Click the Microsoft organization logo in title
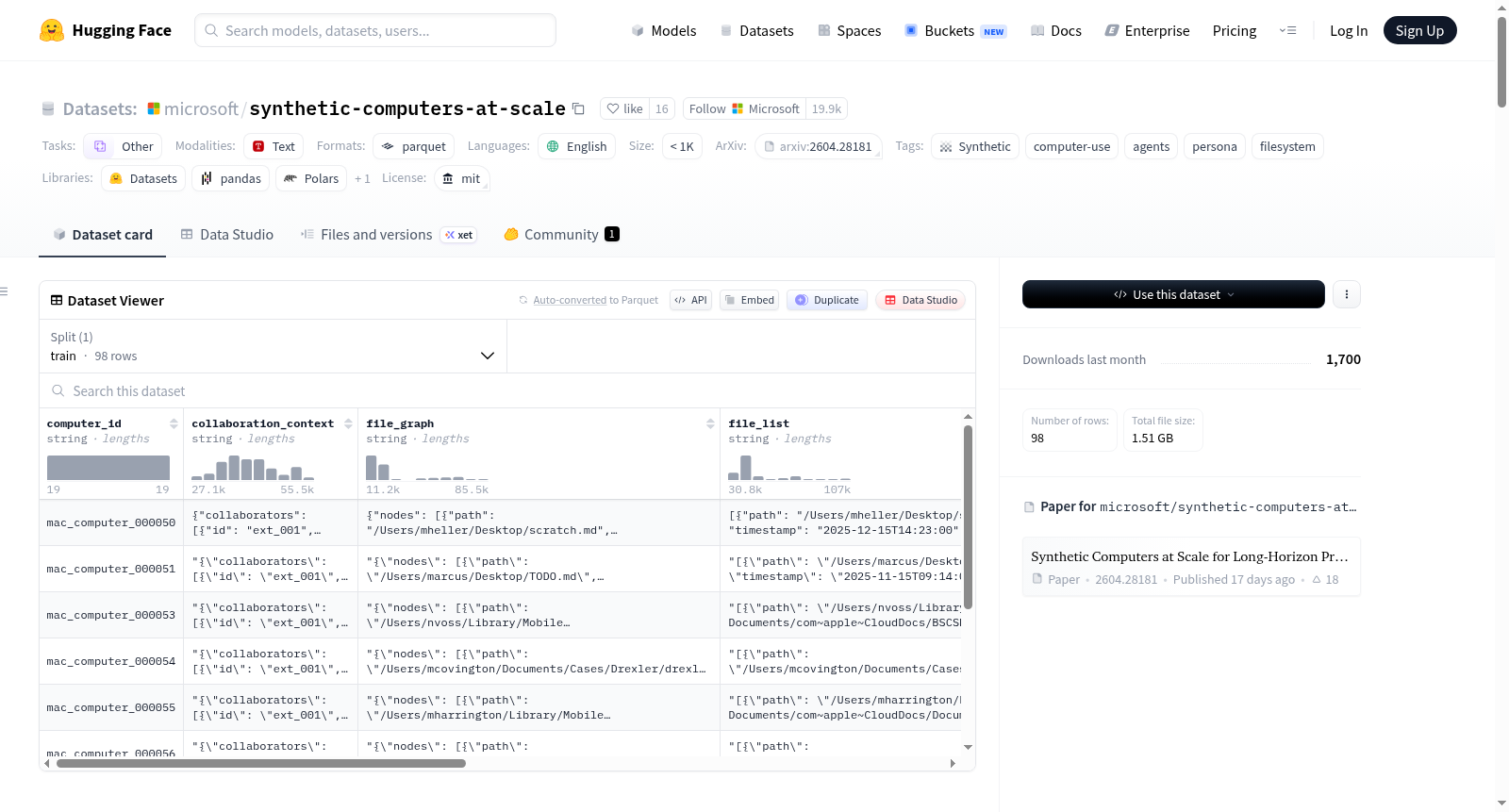1509x812 pixels. point(154,108)
